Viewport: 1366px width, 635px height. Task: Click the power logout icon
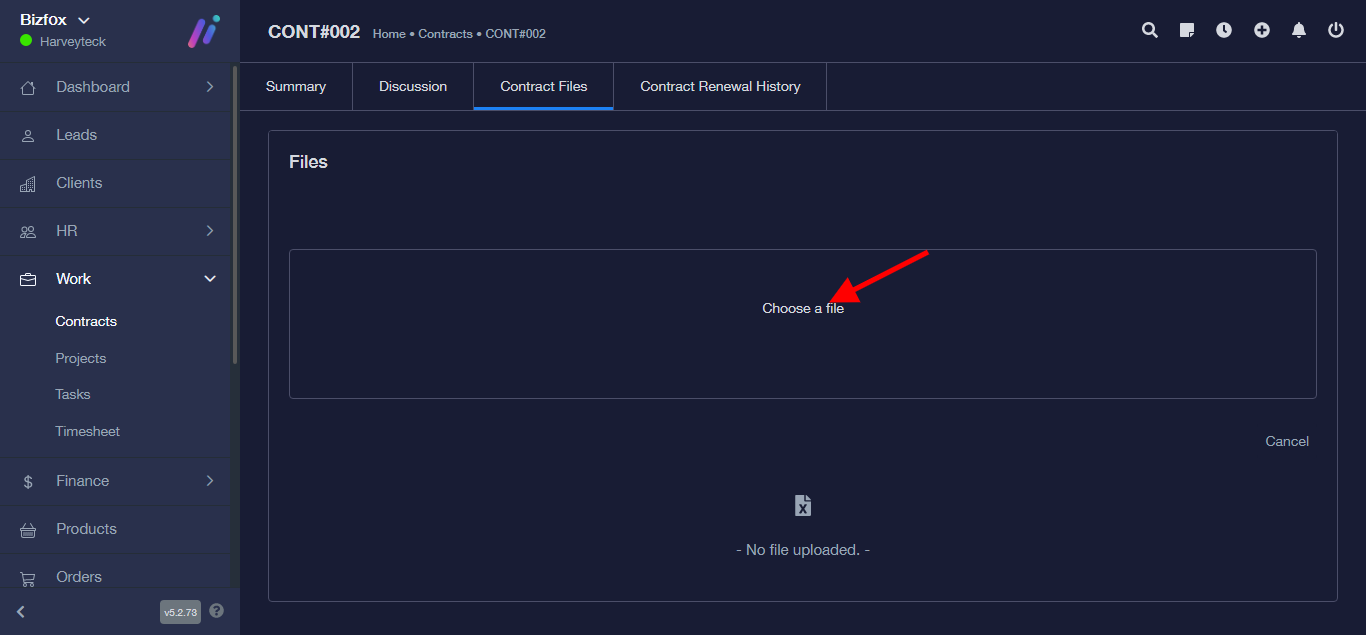[x=1336, y=30]
